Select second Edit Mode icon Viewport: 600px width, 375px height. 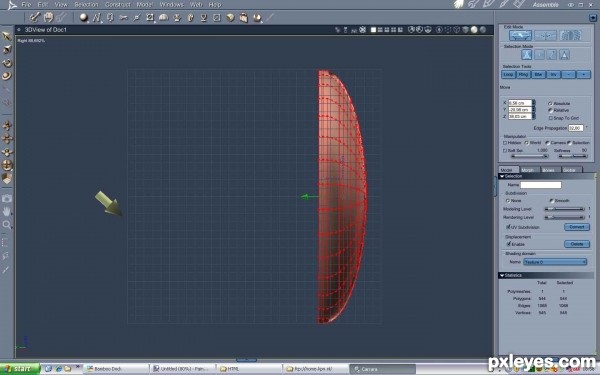click(545, 36)
